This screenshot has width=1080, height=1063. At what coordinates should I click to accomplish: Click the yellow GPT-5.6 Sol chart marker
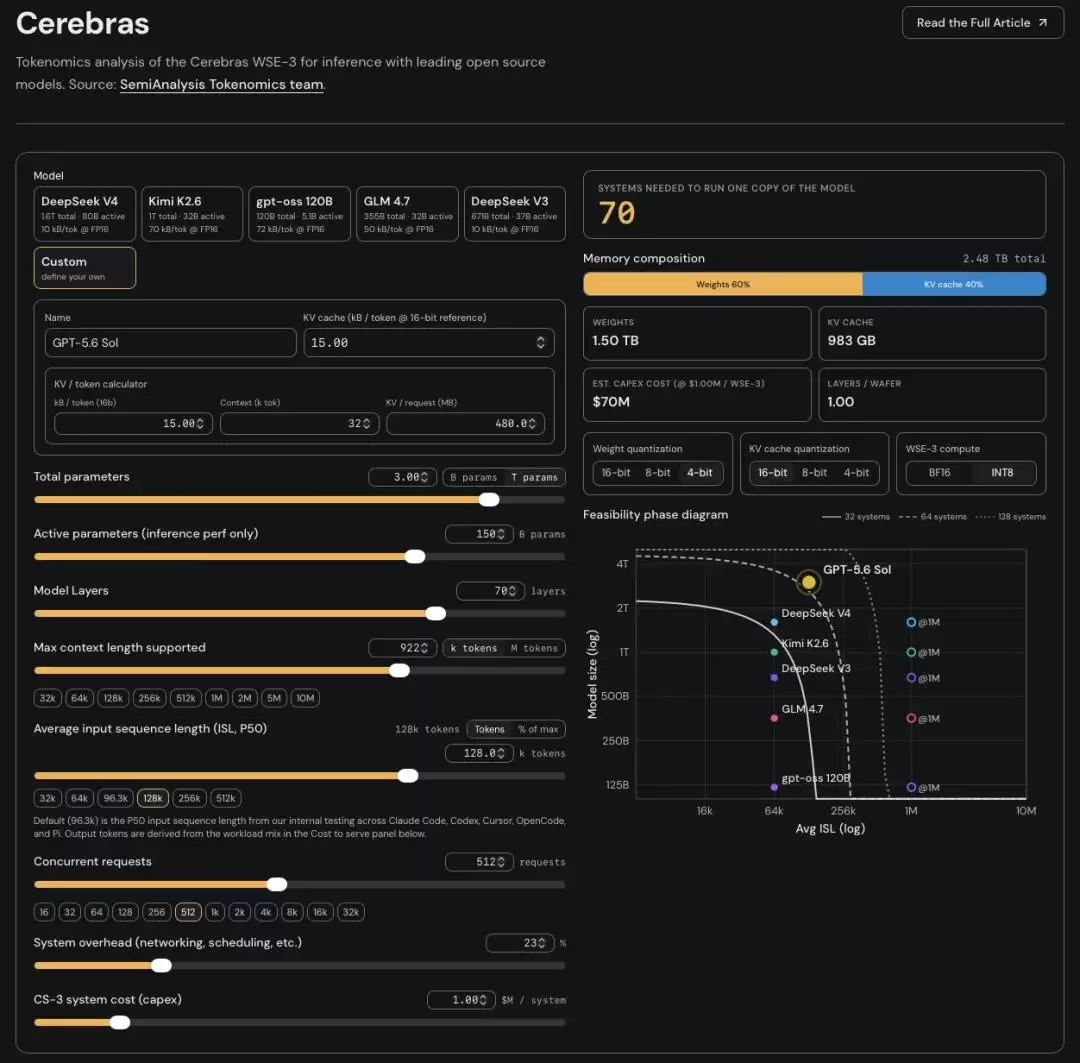[x=809, y=582]
